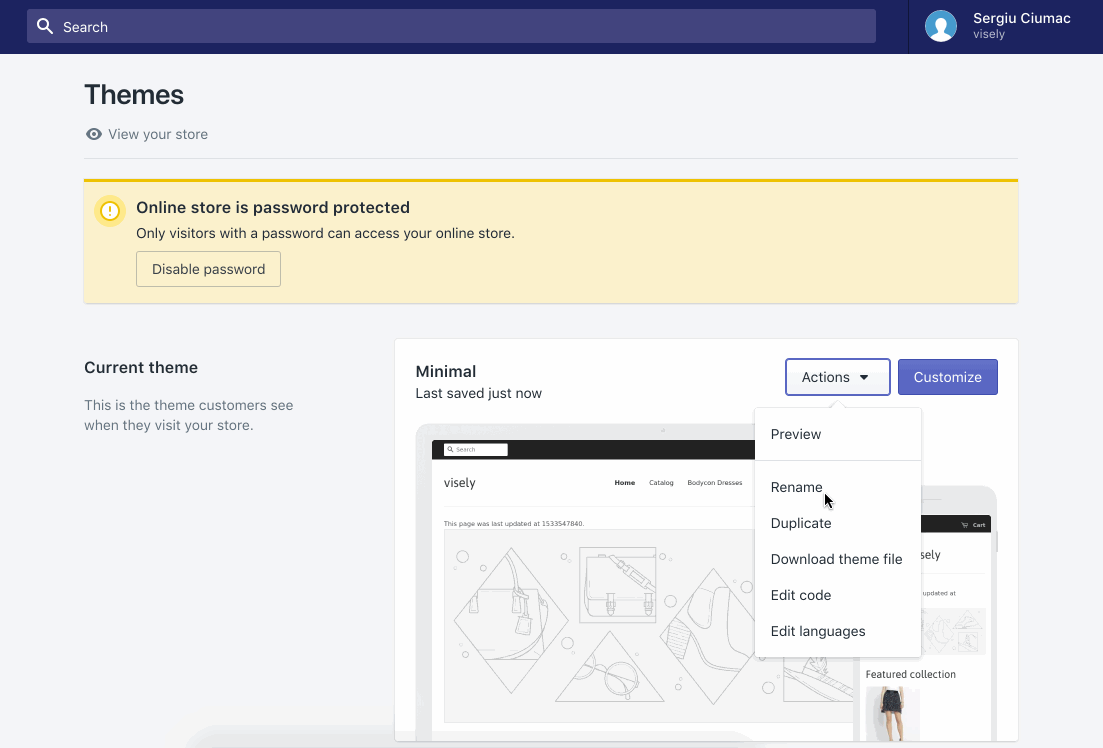Click the desktop theme preview illustration
The width and height of the screenshot is (1103, 748).
[590, 620]
